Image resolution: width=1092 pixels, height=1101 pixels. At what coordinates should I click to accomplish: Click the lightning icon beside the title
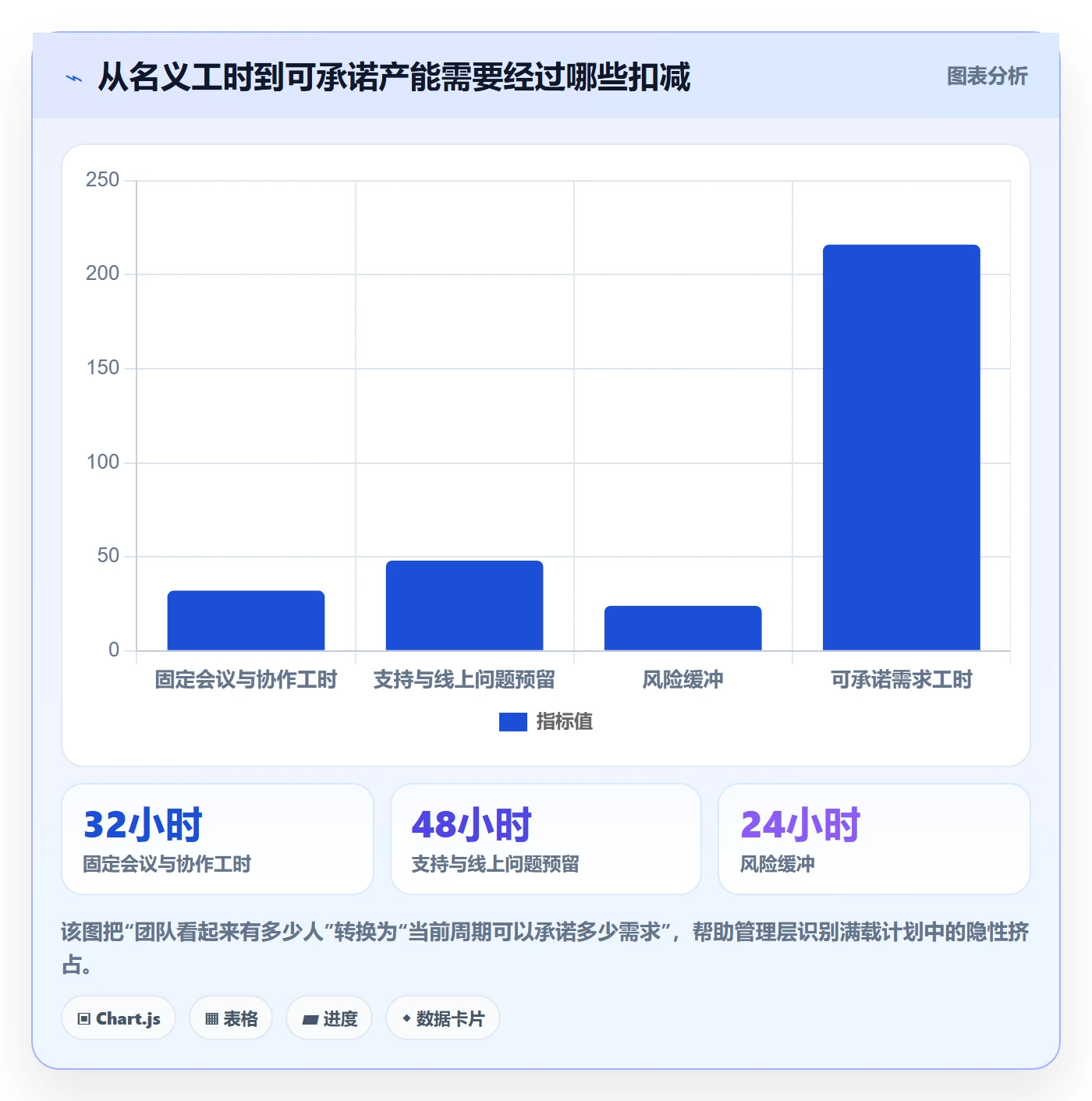(x=74, y=78)
